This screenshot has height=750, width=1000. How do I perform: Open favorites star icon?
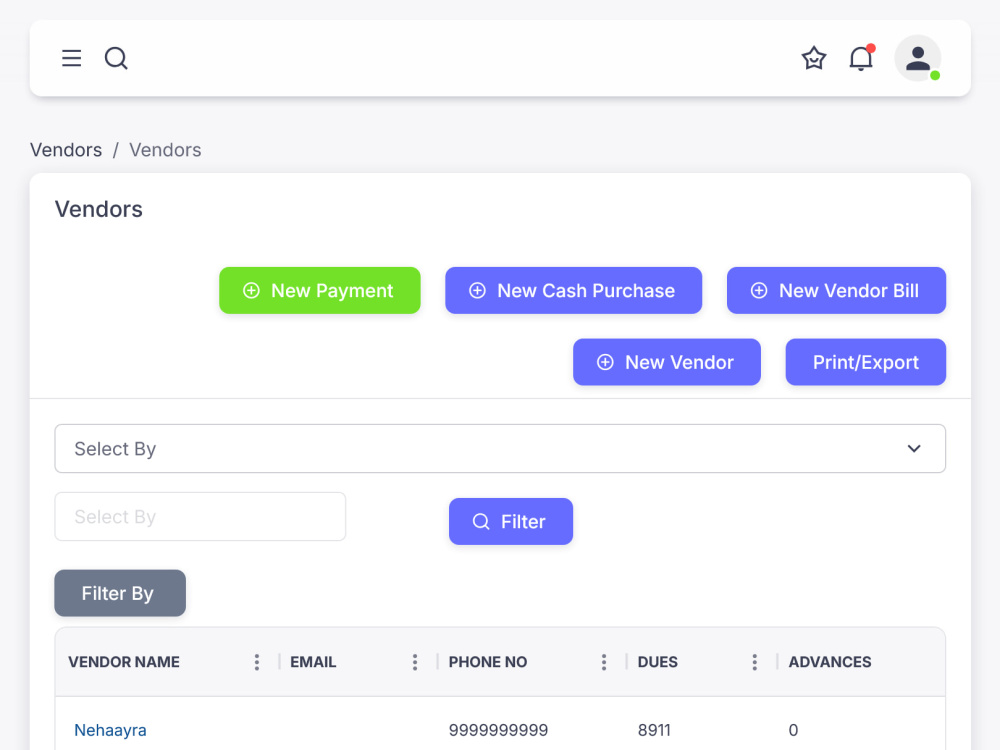(814, 58)
